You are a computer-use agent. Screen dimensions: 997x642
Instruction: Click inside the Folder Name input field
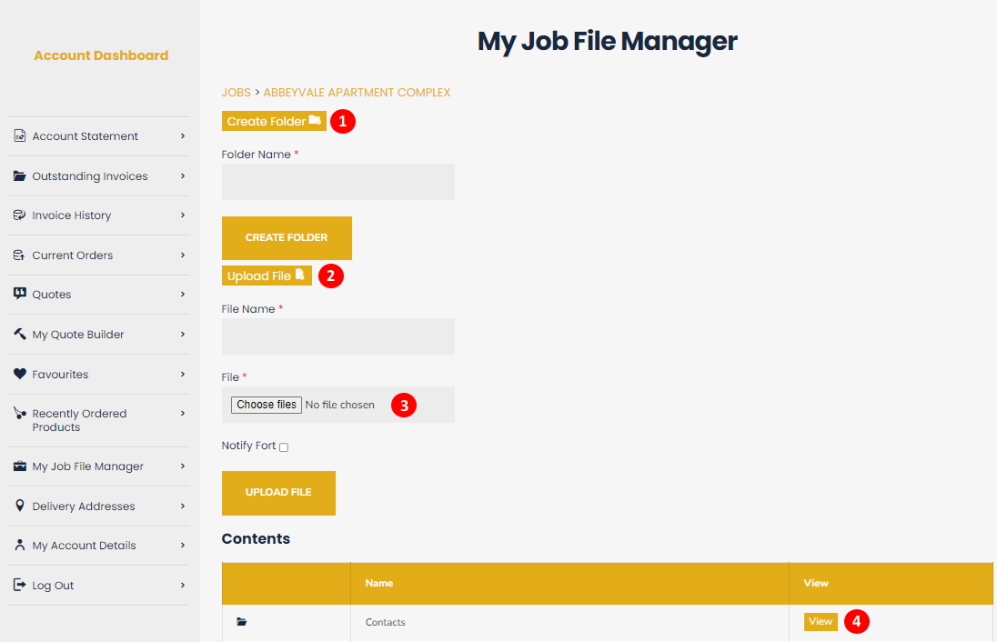pyautogui.click(x=337, y=181)
